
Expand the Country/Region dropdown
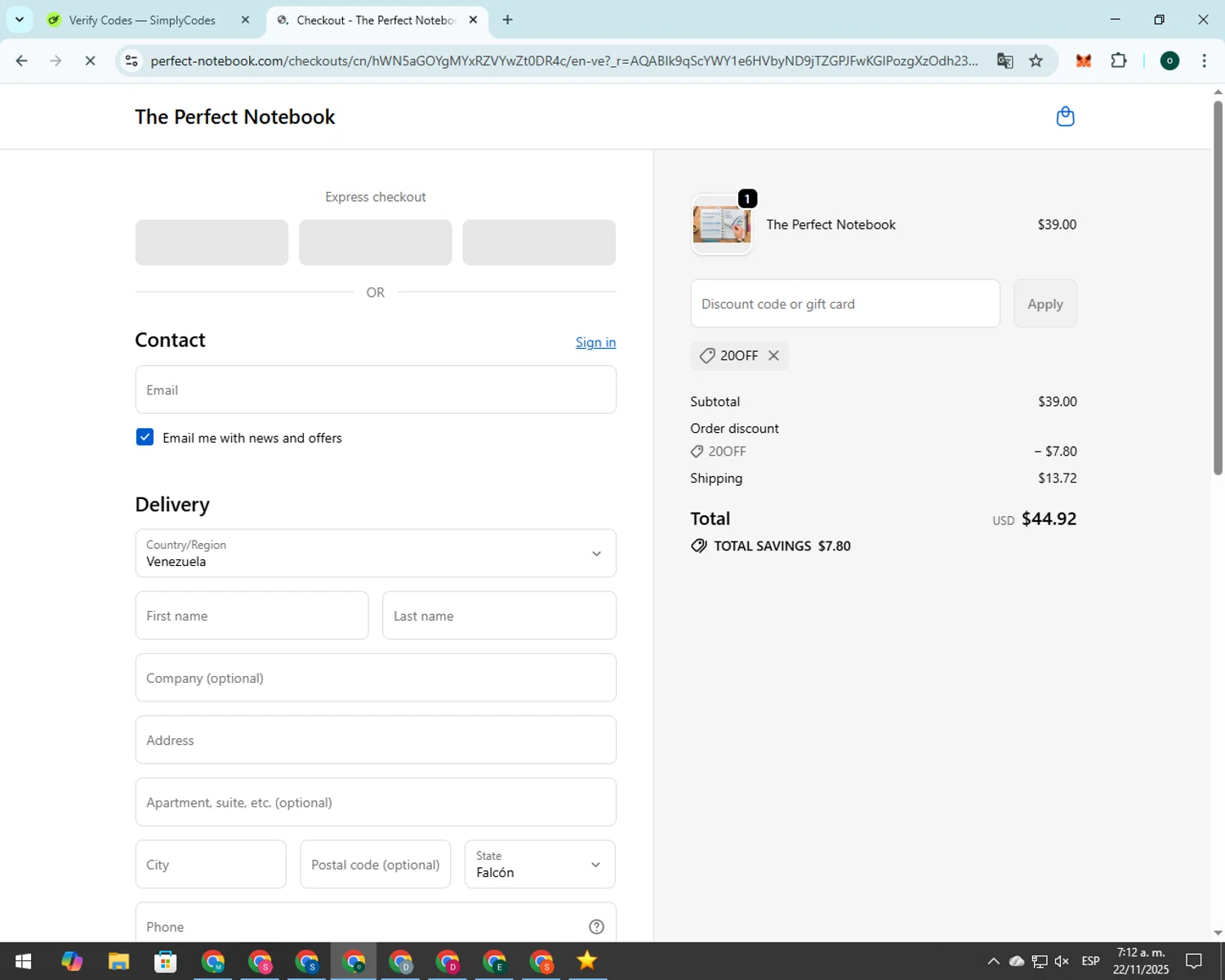[x=376, y=553]
